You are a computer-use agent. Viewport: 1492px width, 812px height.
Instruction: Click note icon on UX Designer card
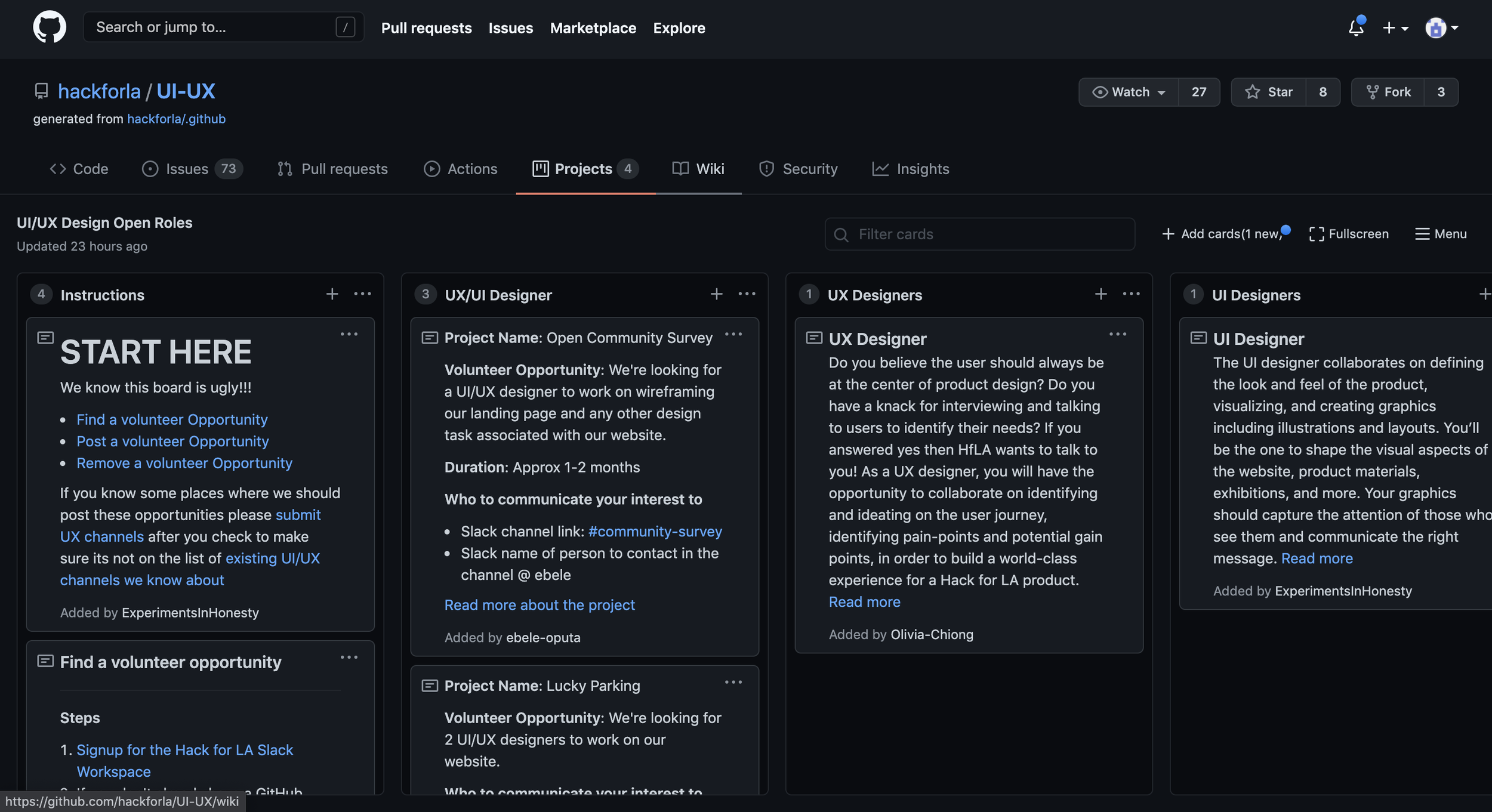click(814, 338)
